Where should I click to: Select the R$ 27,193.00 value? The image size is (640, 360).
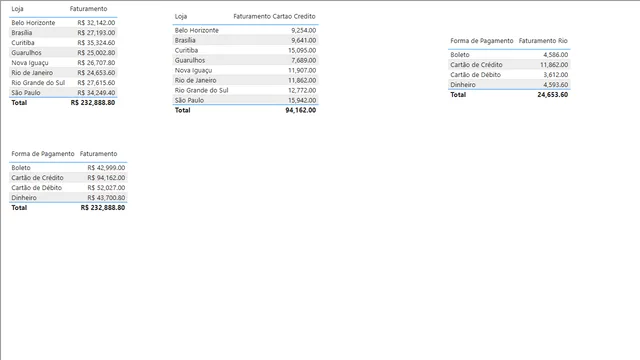click(96, 33)
